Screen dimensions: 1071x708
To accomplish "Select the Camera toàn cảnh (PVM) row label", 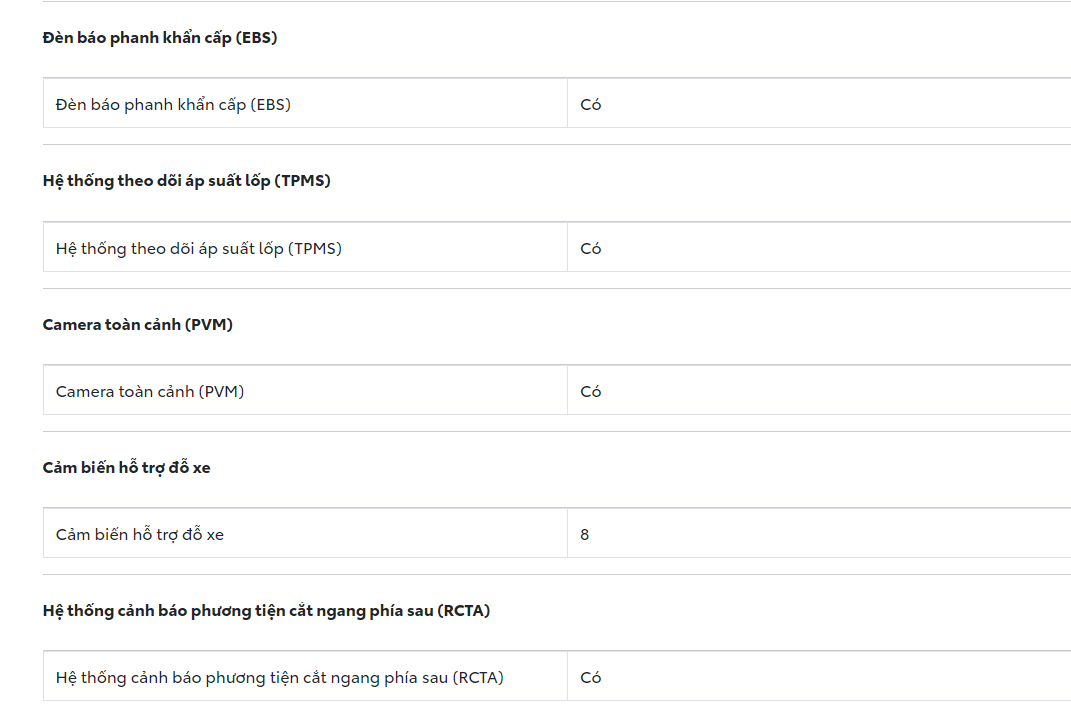I will tap(150, 391).
